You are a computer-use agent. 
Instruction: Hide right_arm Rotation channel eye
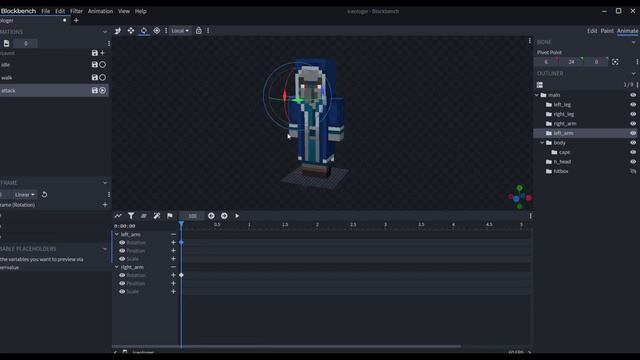pyautogui.click(x=122, y=275)
